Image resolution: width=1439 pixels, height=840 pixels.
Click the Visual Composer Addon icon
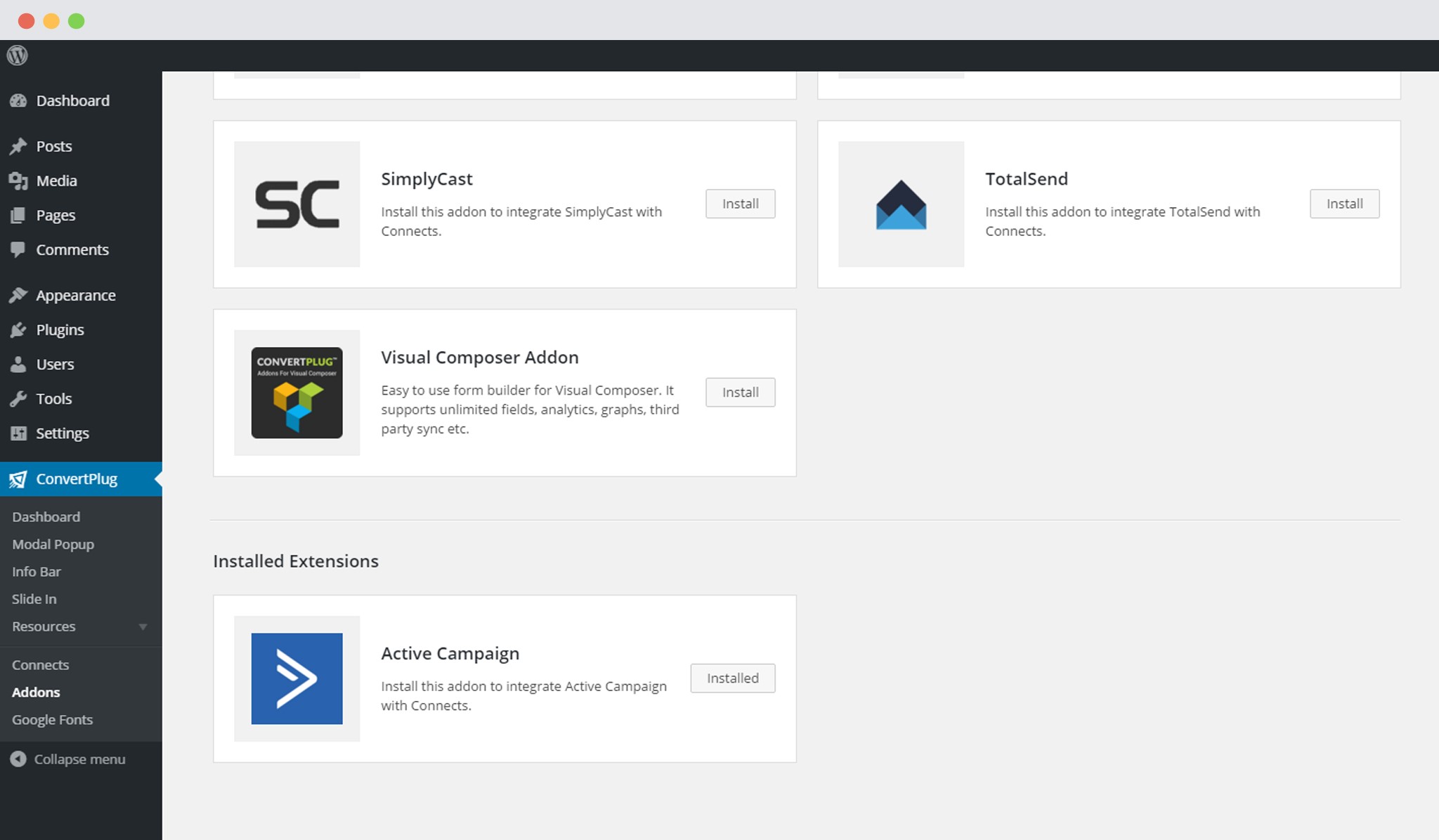click(x=297, y=392)
